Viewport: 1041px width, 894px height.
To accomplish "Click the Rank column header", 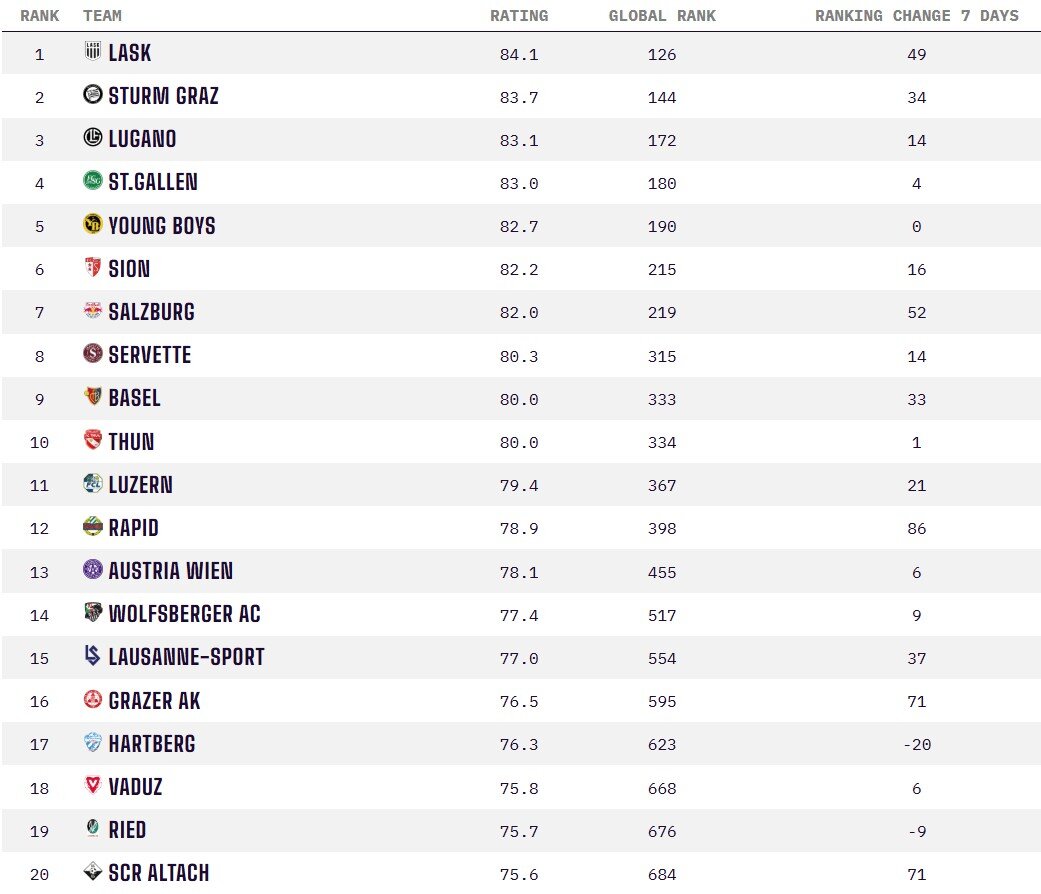I will (40, 15).
